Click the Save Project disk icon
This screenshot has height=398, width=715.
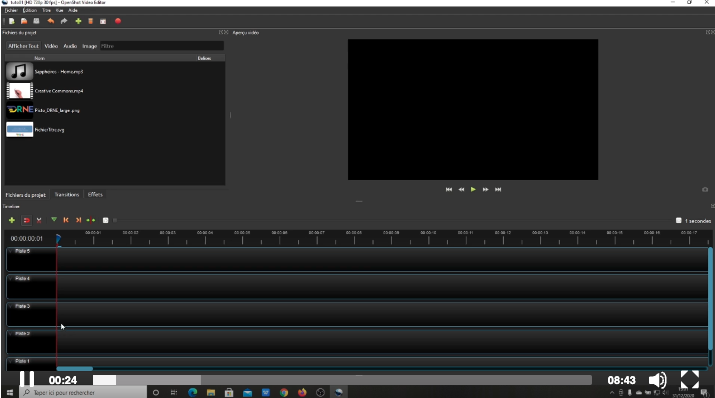point(36,21)
